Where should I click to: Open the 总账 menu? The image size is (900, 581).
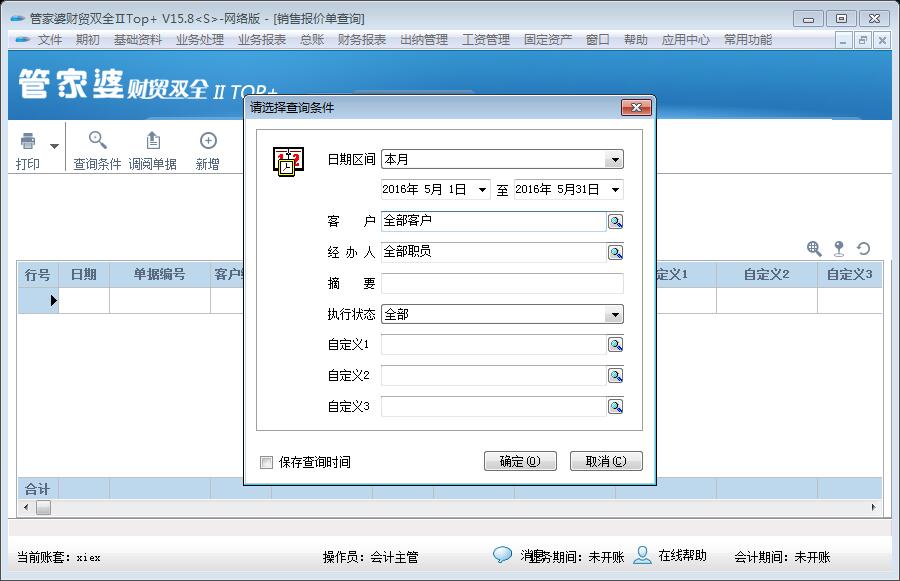(x=312, y=40)
